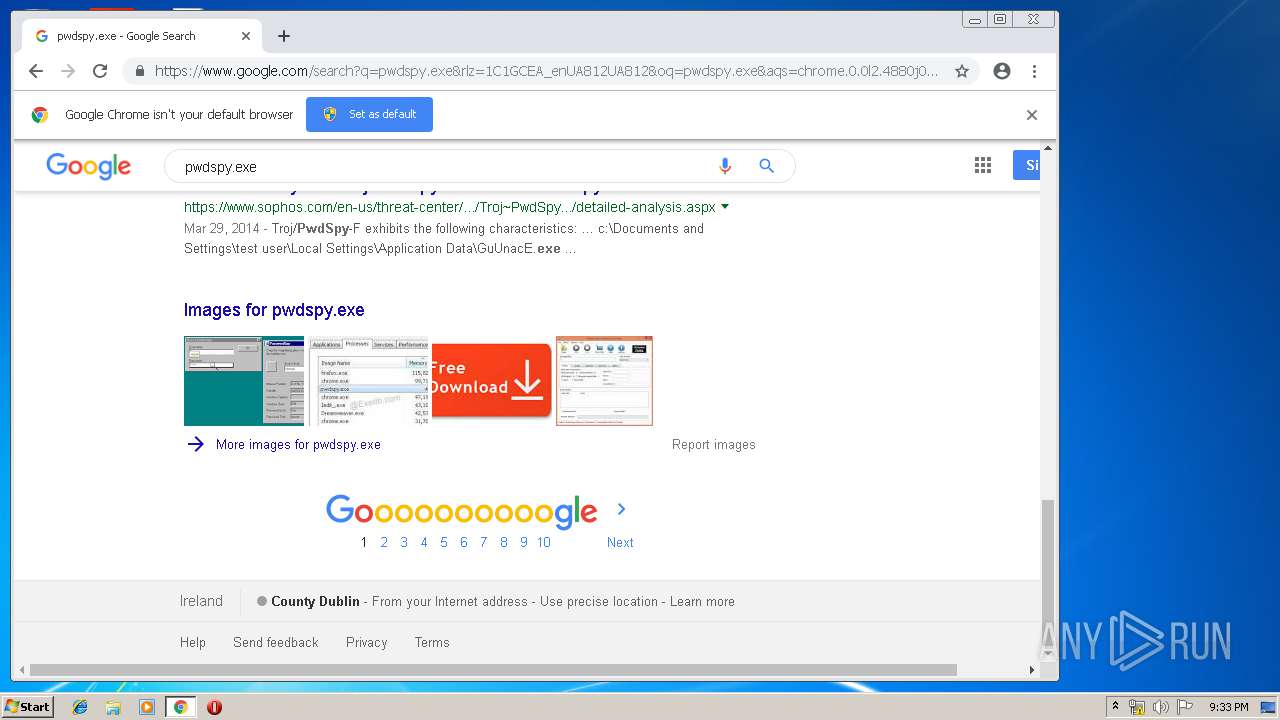This screenshot has width=1280, height=720.
Task: Launch Internet Explorer from the taskbar
Action: 80,707
